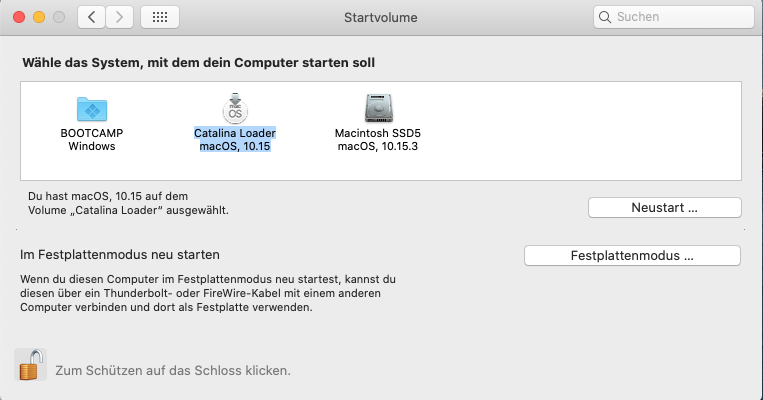Close the Startvolume window
This screenshot has height=400, width=763.
coord(19,18)
